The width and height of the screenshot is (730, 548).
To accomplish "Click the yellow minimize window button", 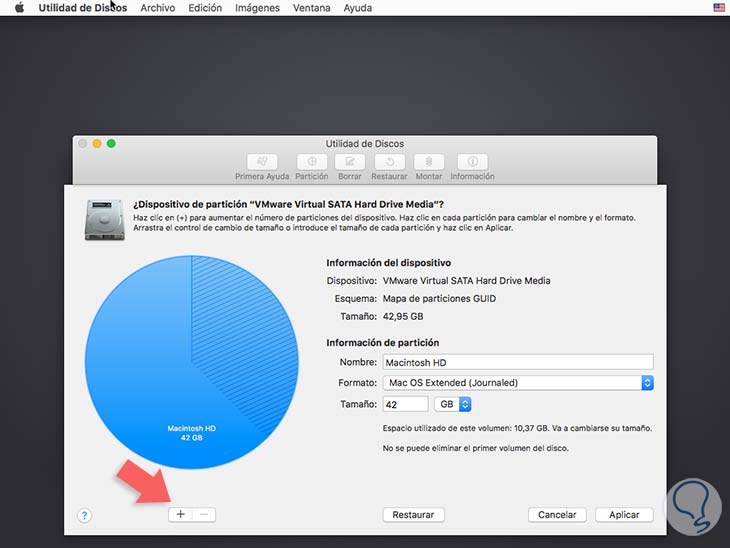I will coord(97,143).
